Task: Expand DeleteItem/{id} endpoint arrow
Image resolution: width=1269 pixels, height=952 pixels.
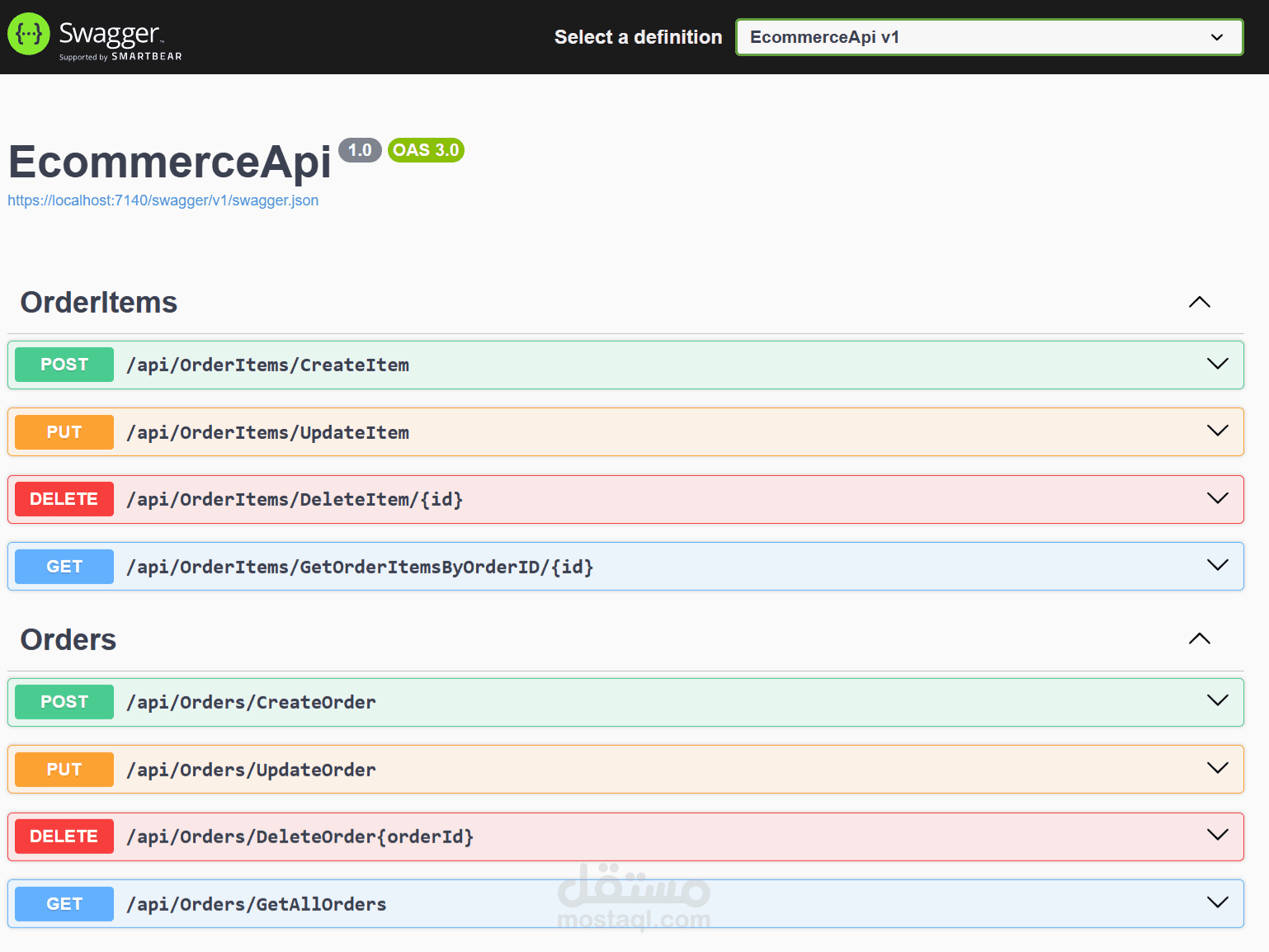Action: tap(1218, 498)
